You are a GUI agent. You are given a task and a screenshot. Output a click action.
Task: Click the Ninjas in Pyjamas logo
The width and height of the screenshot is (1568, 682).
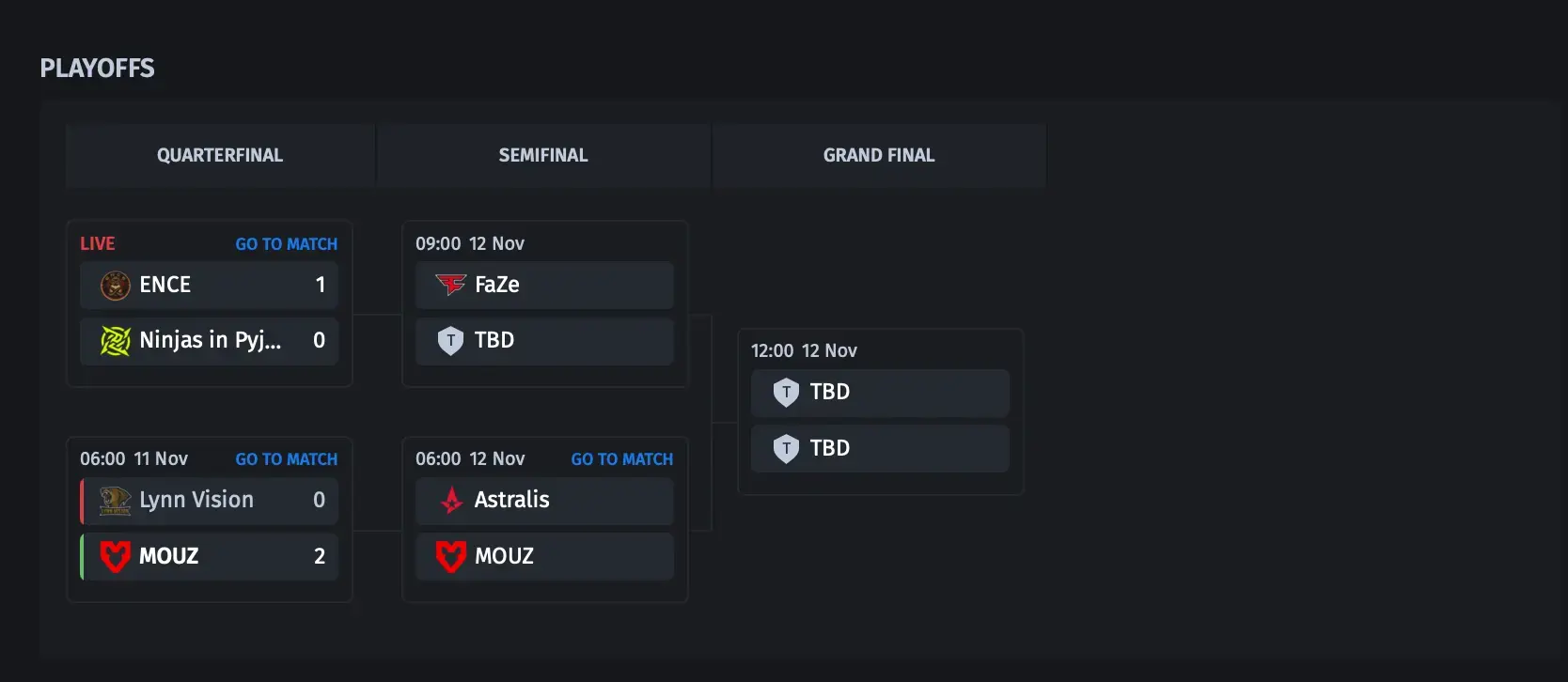pos(116,340)
